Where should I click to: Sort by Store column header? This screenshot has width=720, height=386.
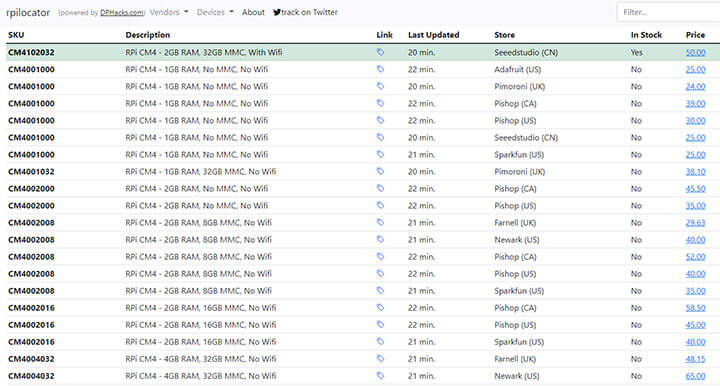pyautogui.click(x=504, y=35)
